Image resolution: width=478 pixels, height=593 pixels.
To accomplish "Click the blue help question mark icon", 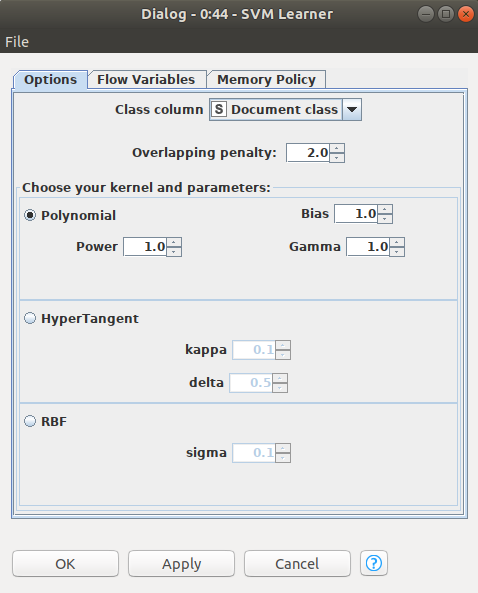I will click(374, 563).
